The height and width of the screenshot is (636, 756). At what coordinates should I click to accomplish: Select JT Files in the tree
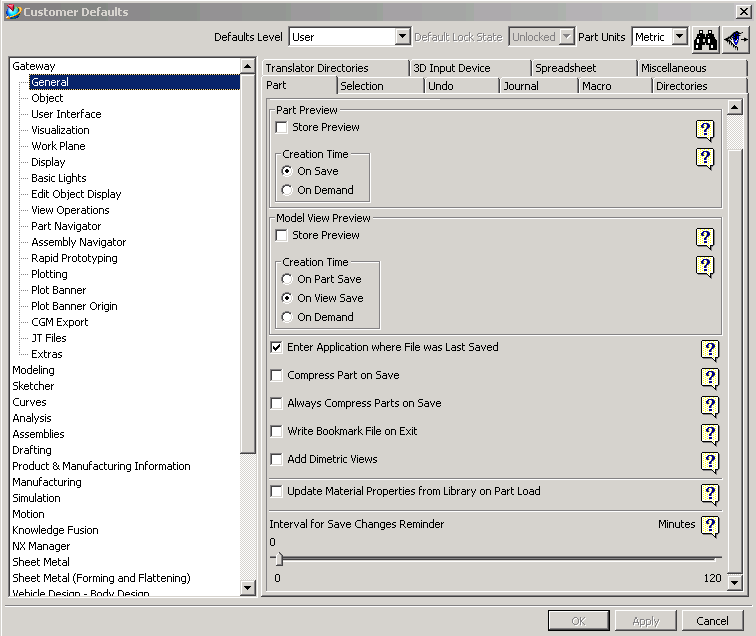tap(49, 338)
